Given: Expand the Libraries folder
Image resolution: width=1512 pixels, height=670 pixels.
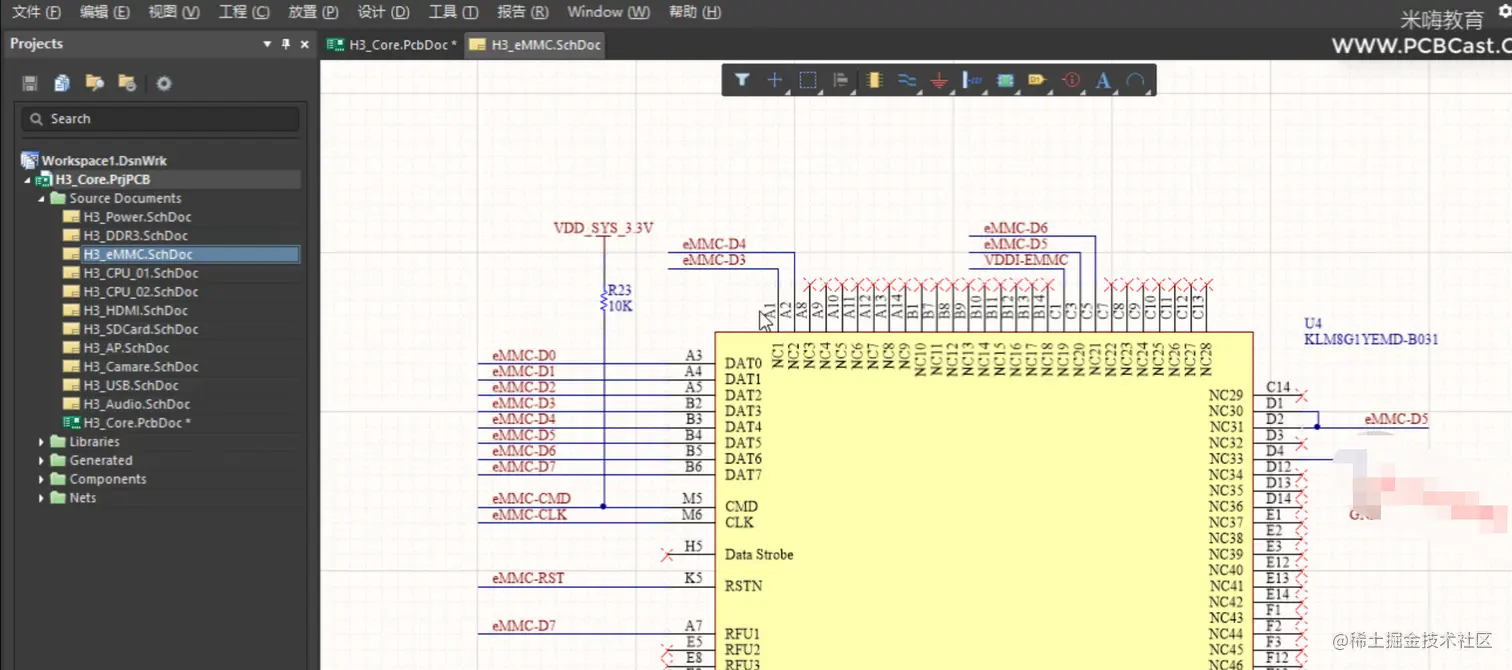Looking at the screenshot, I should click(41, 441).
